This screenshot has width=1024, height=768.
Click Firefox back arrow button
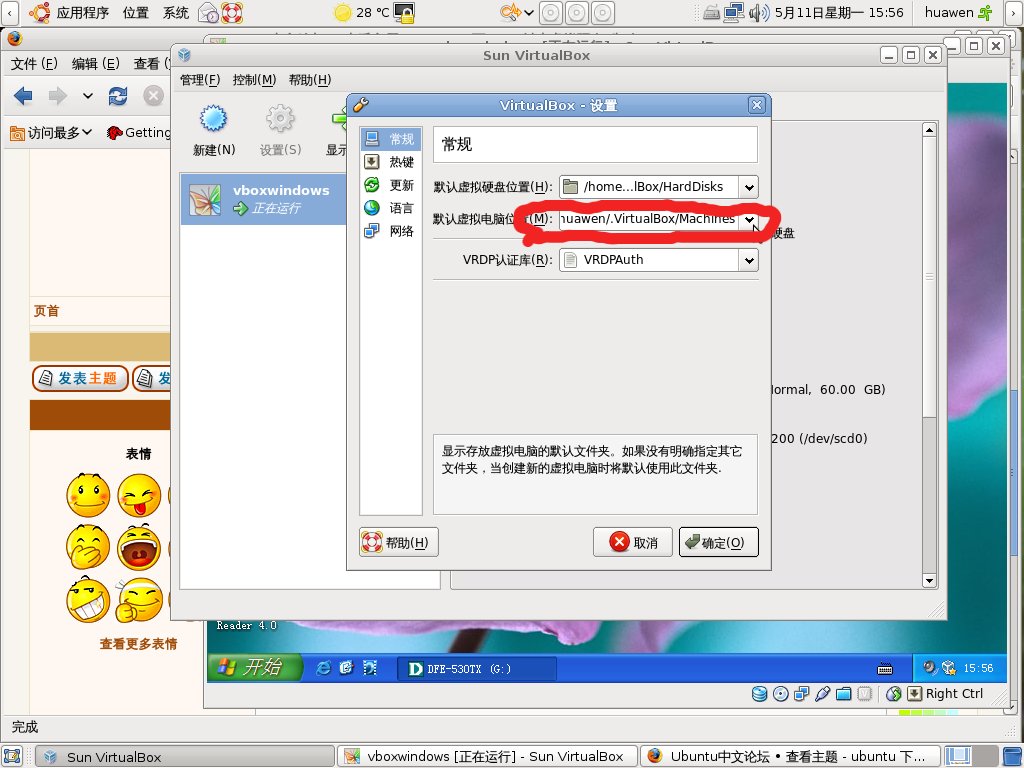23,96
